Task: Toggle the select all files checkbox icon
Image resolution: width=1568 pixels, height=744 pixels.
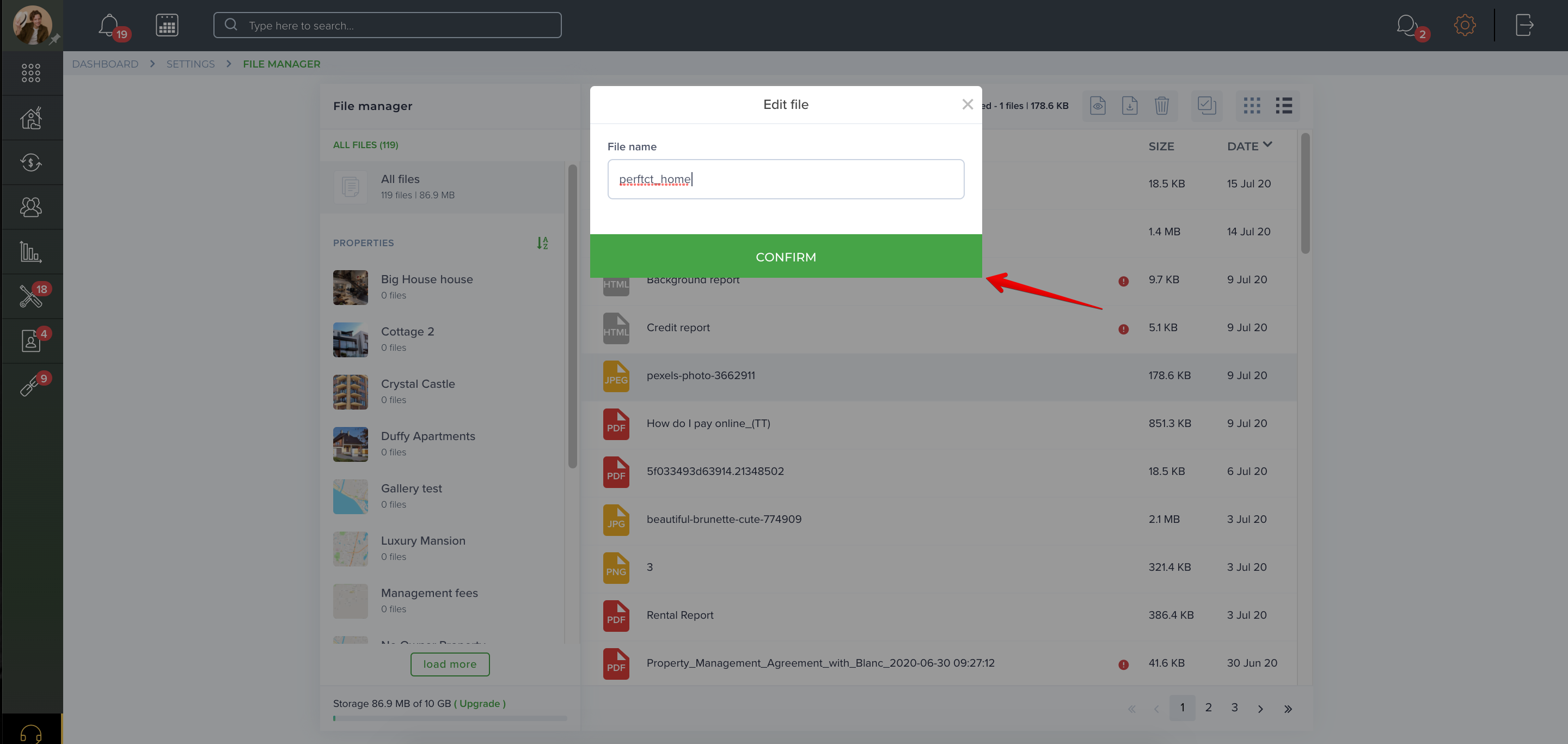Action: click(1206, 105)
